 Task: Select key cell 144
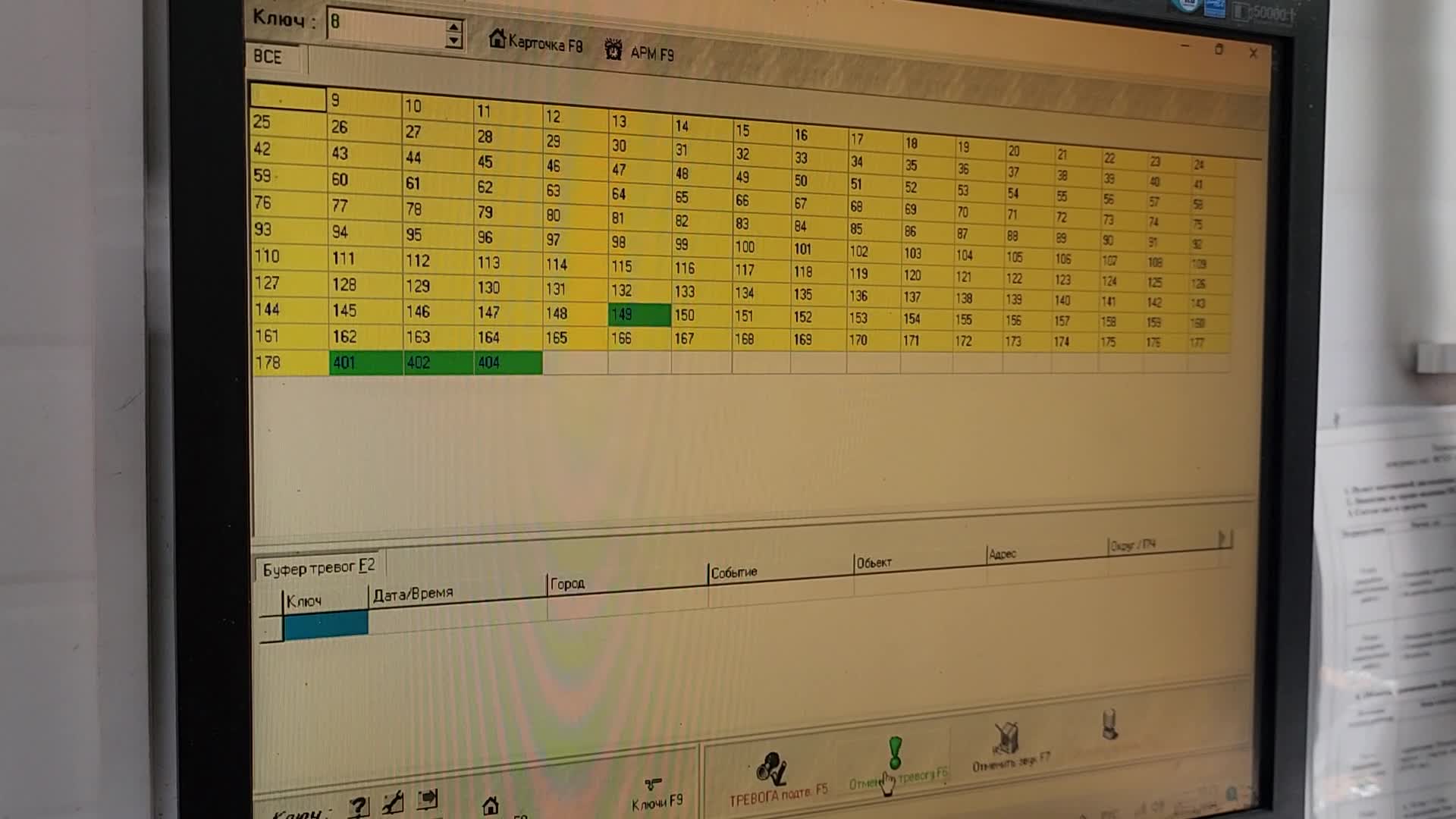click(x=289, y=309)
